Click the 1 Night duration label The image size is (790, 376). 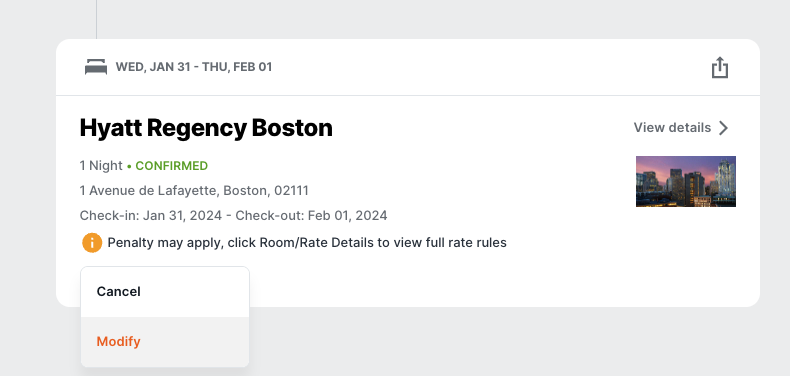[101, 166]
